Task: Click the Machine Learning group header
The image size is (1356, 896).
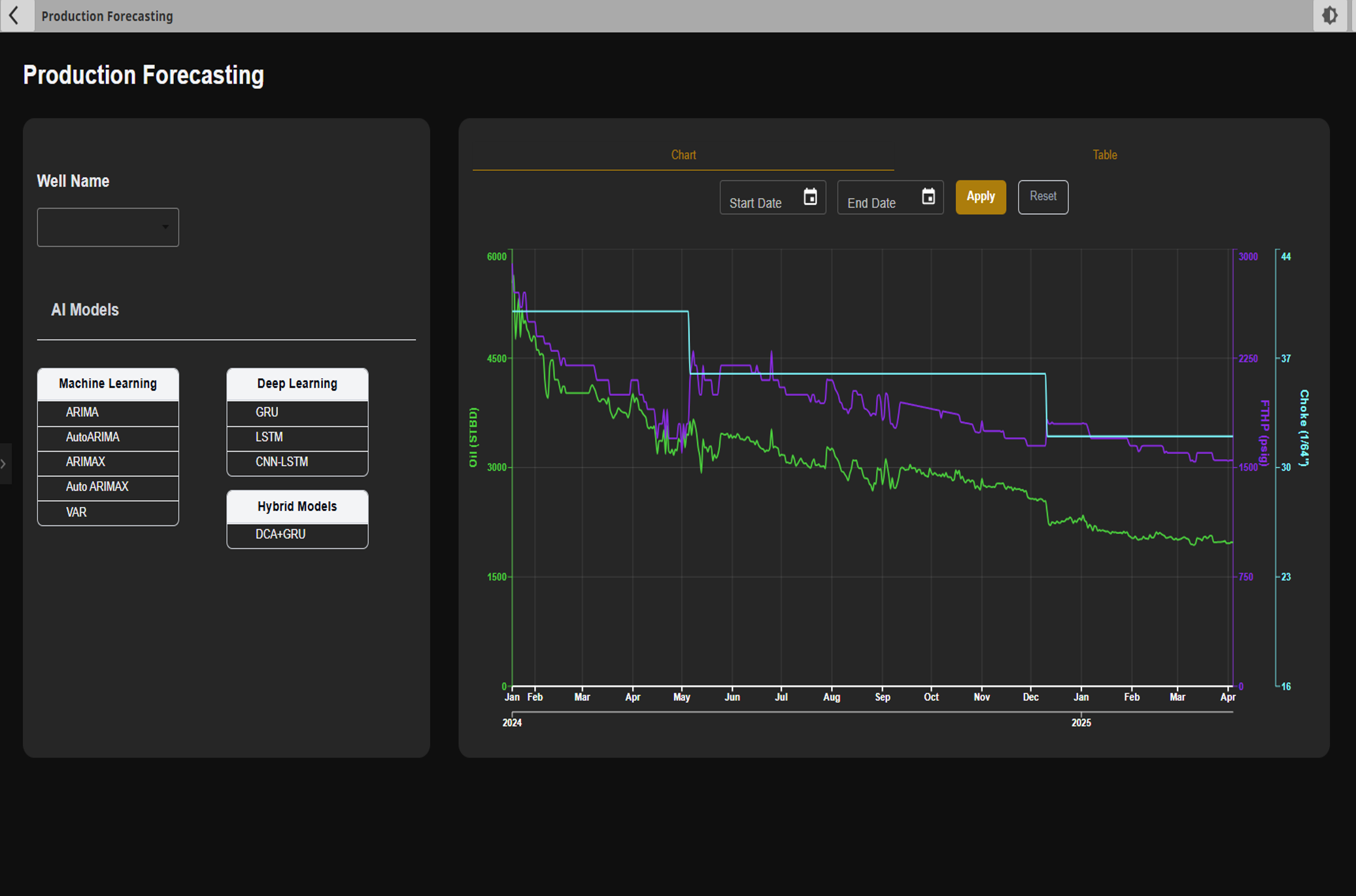Action: point(108,384)
